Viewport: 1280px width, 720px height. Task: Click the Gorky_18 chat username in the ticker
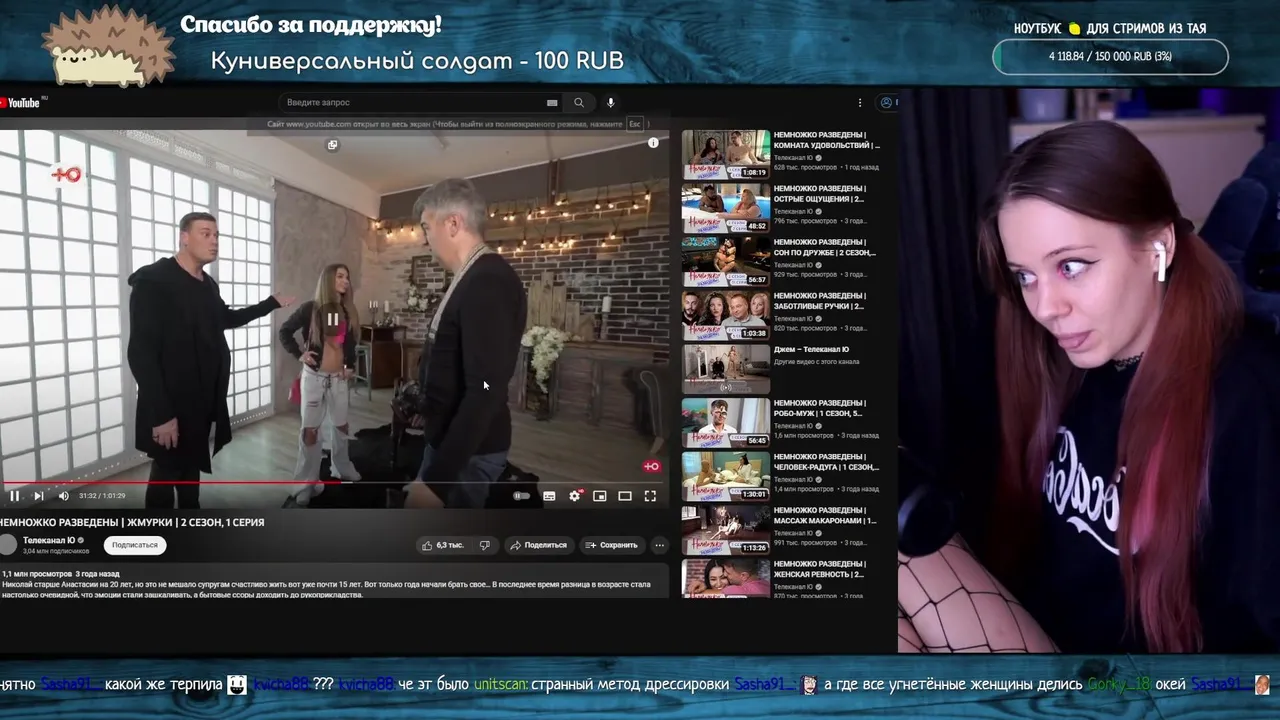coord(1120,685)
